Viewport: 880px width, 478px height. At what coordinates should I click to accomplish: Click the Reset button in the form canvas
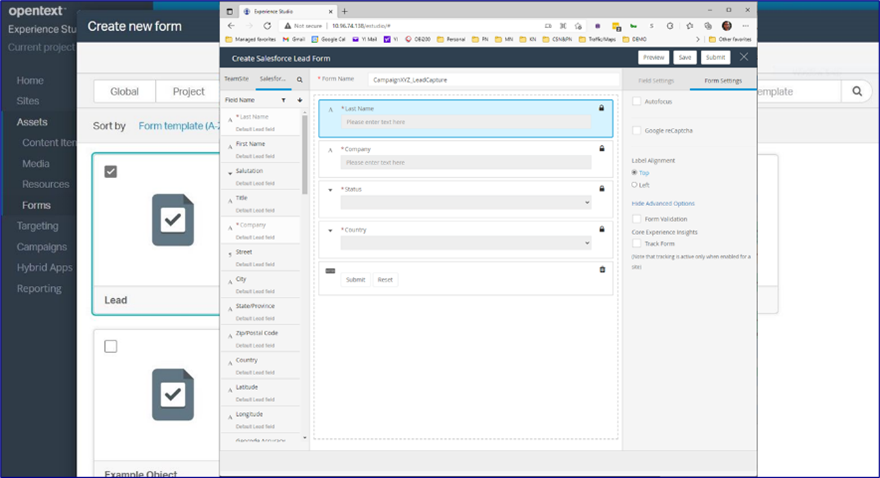[385, 279]
